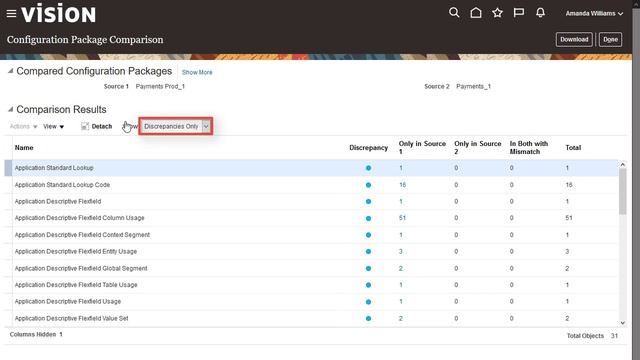The image size is (640, 360).
Task: Open Amanda Williams user menu
Action: click(594, 13)
